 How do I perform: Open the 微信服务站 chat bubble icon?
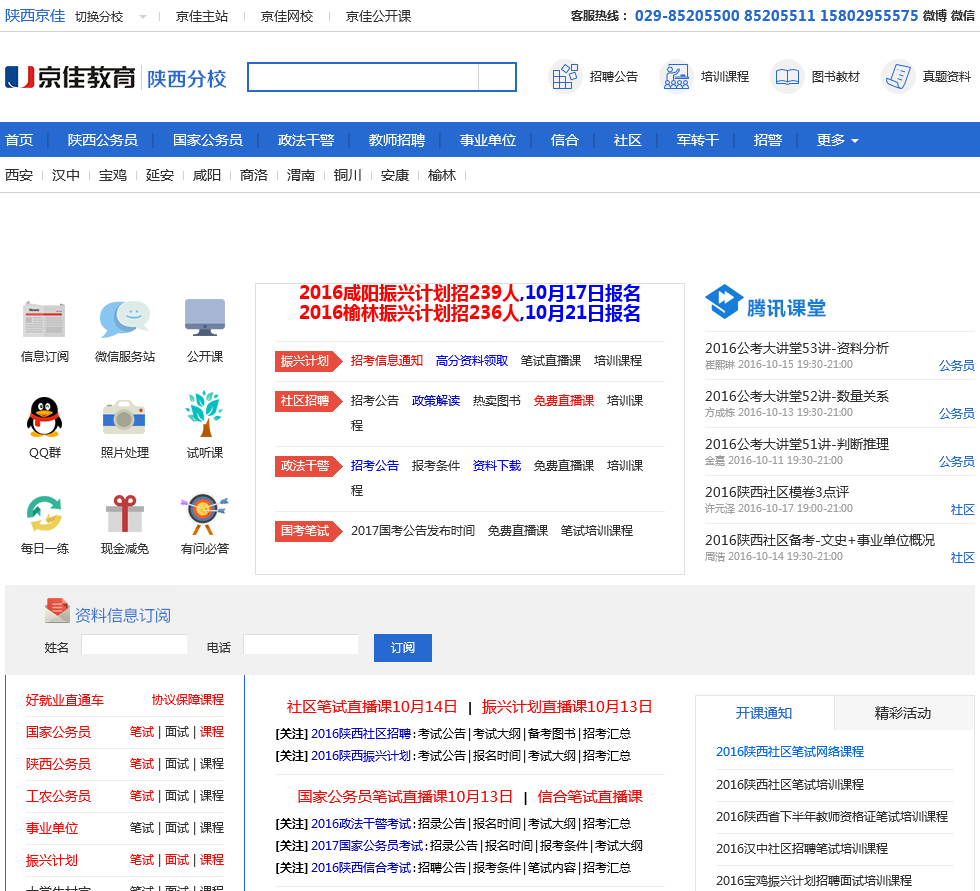[x=124, y=319]
